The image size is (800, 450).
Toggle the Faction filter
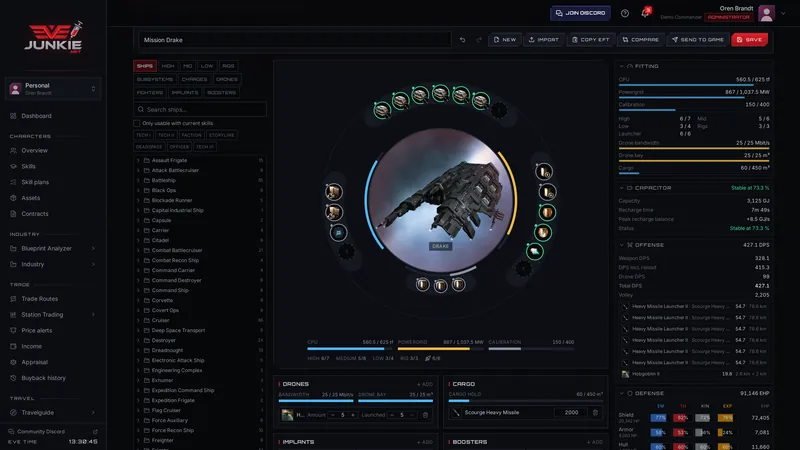click(x=191, y=135)
